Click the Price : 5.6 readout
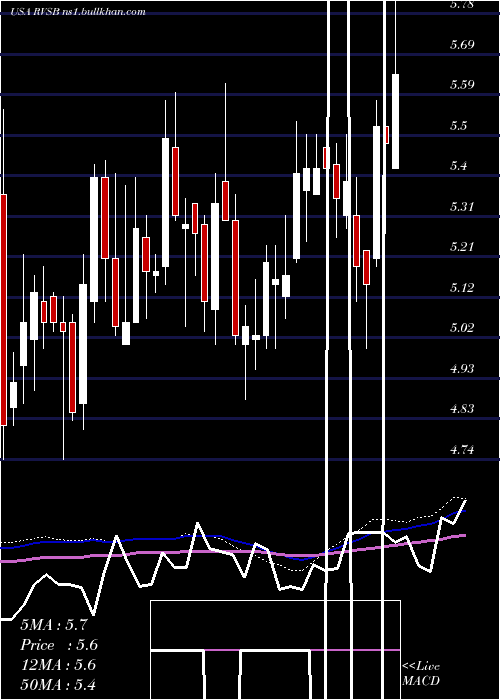The image size is (500, 700). click(x=59, y=645)
